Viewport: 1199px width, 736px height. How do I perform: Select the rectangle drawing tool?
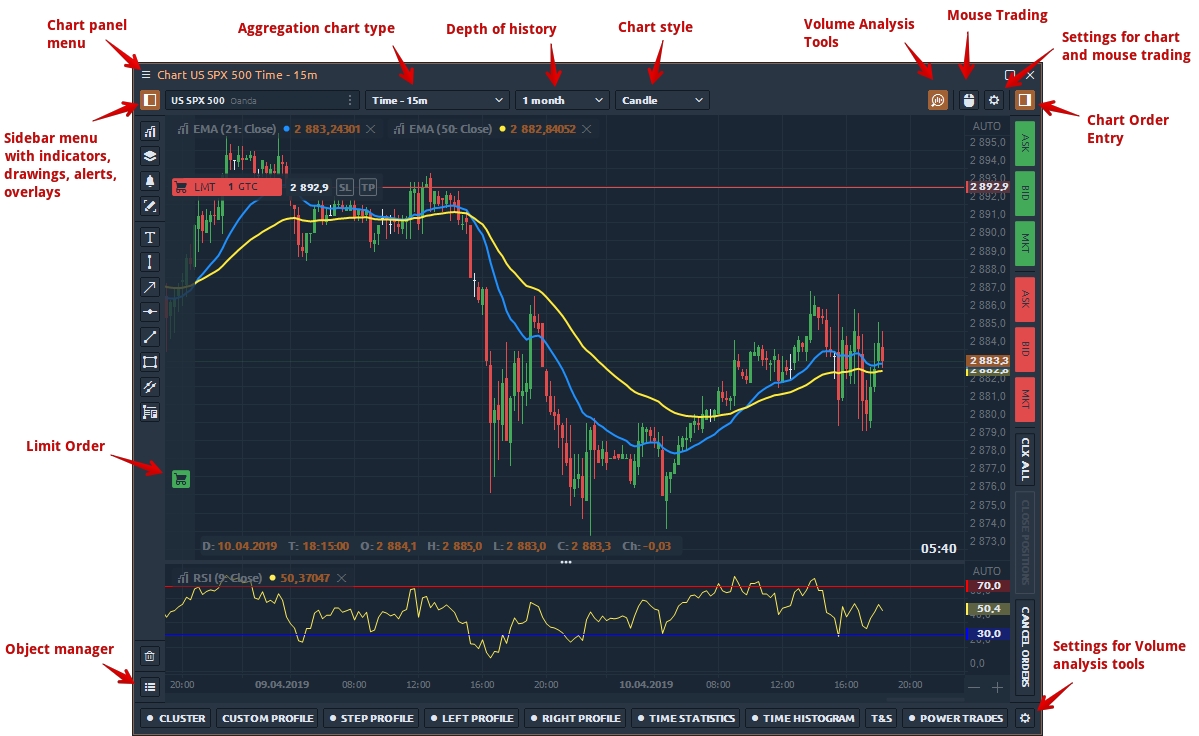pos(150,362)
